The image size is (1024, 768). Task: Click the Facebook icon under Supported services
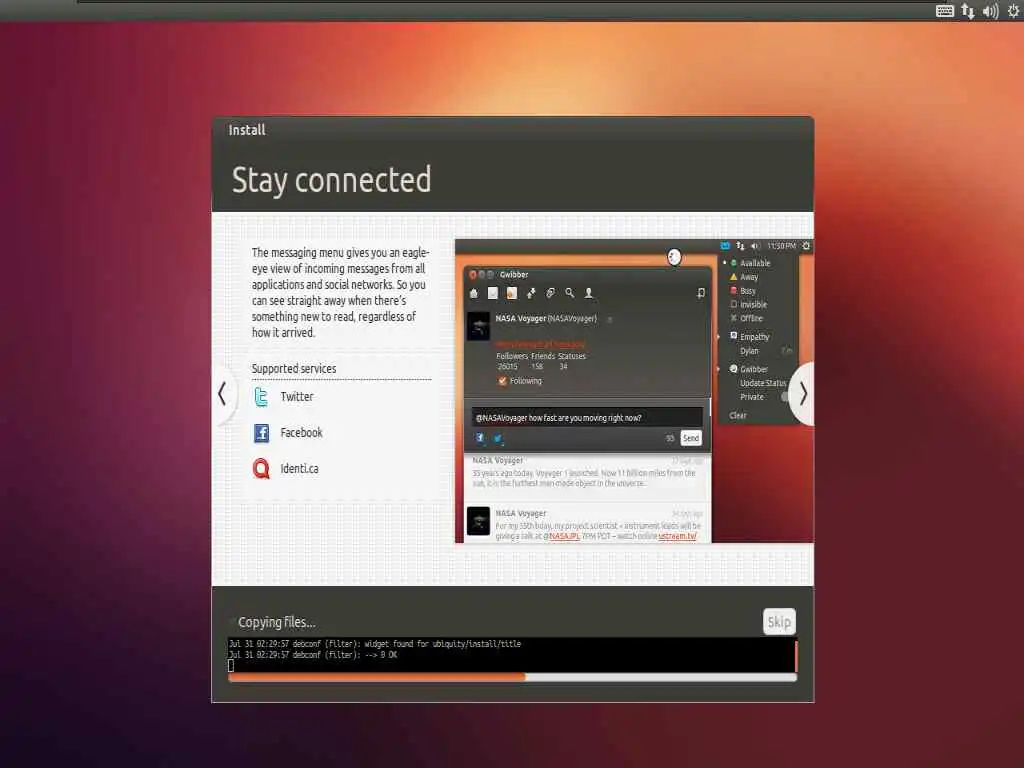pyautogui.click(x=261, y=433)
